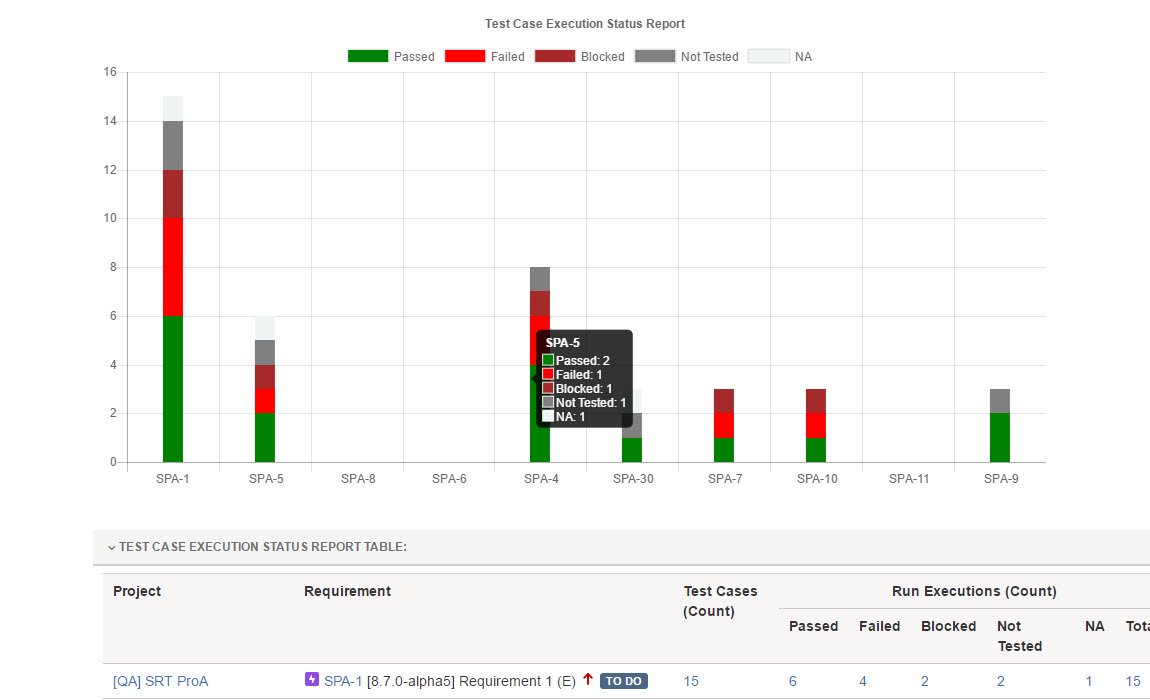Image resolution: width=1150 pixels, height=700 pixels.
Task: Open the [QA] SRT ProA project link
Action: pos(160,681)
